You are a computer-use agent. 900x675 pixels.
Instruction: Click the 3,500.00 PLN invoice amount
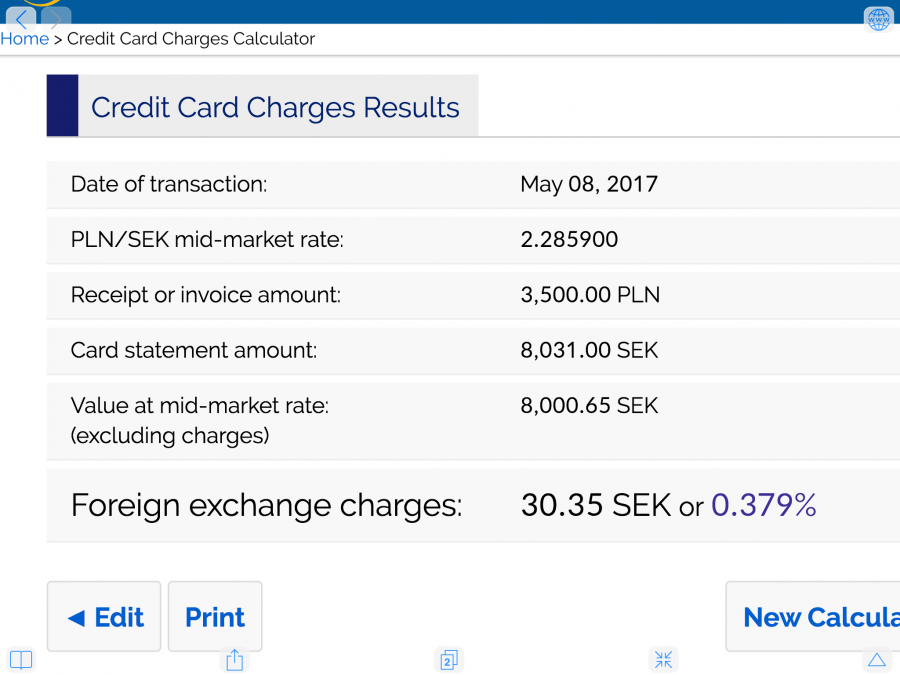[x=590, y=295]
